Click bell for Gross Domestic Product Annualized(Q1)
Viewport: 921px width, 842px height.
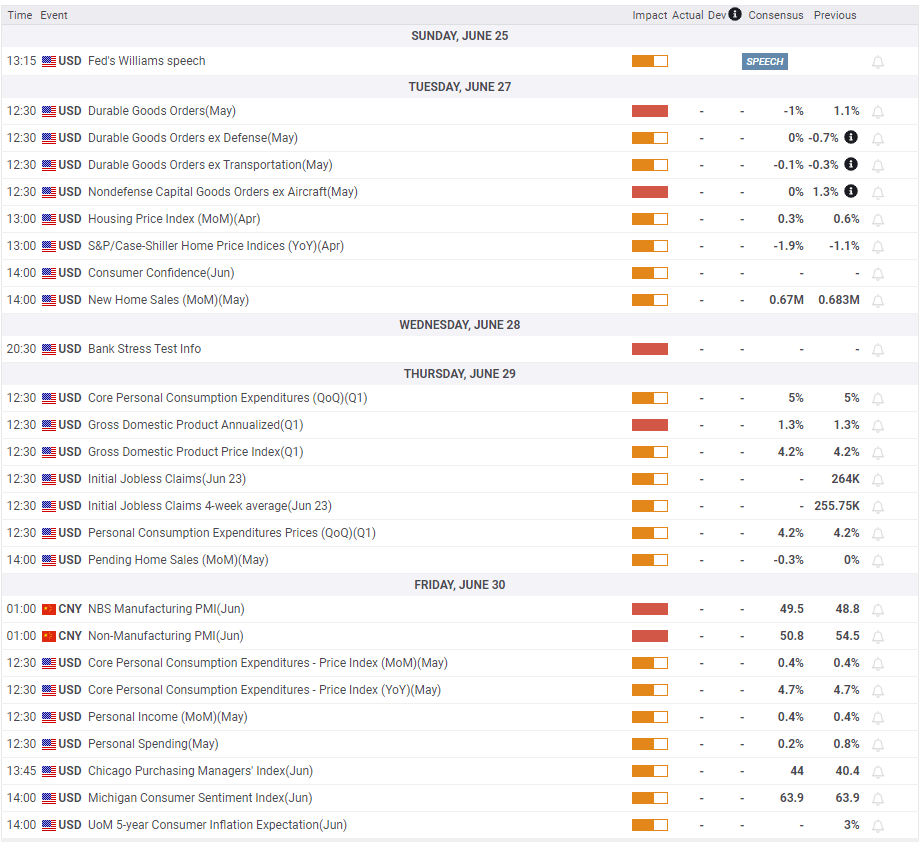point(878,426)
